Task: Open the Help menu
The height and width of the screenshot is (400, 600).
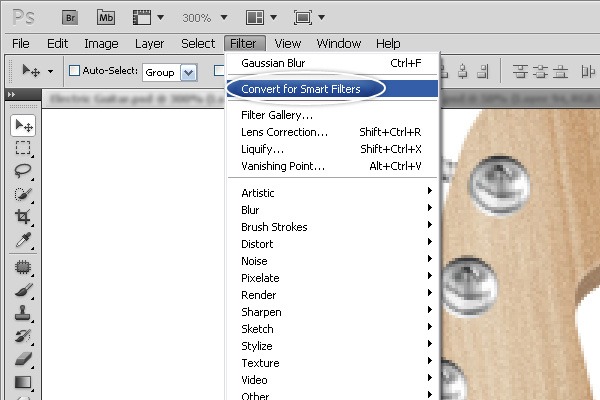Action: [x=388, y=44]
